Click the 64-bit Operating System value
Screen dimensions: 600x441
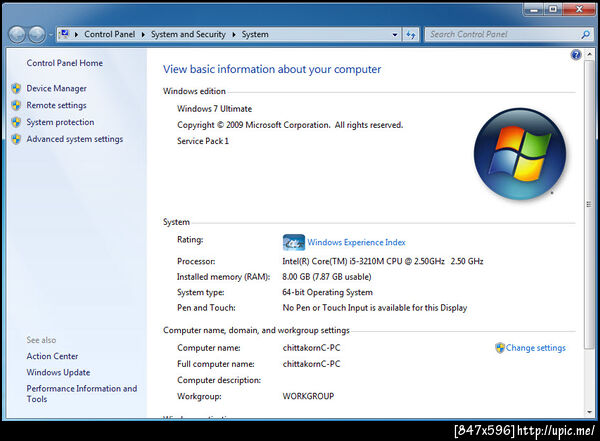pyautogui.click(x=327, y=292)
